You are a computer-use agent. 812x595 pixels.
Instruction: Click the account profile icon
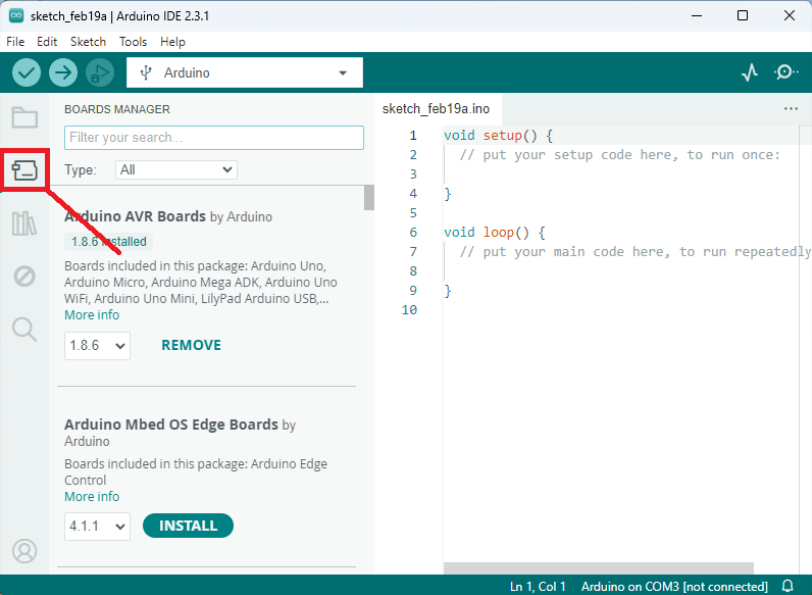point(25,550)
